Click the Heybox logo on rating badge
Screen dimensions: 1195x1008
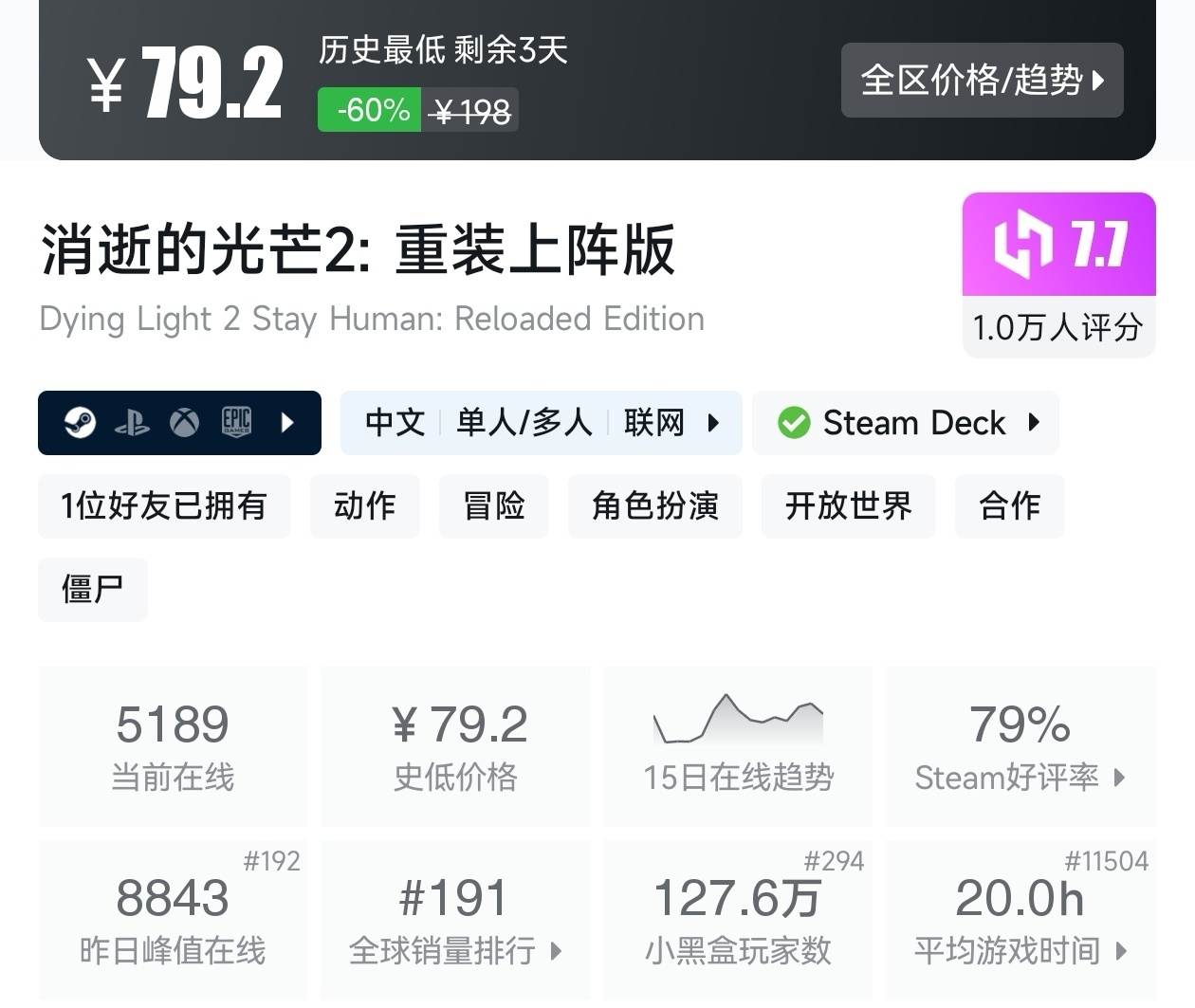pos(1022,244)
